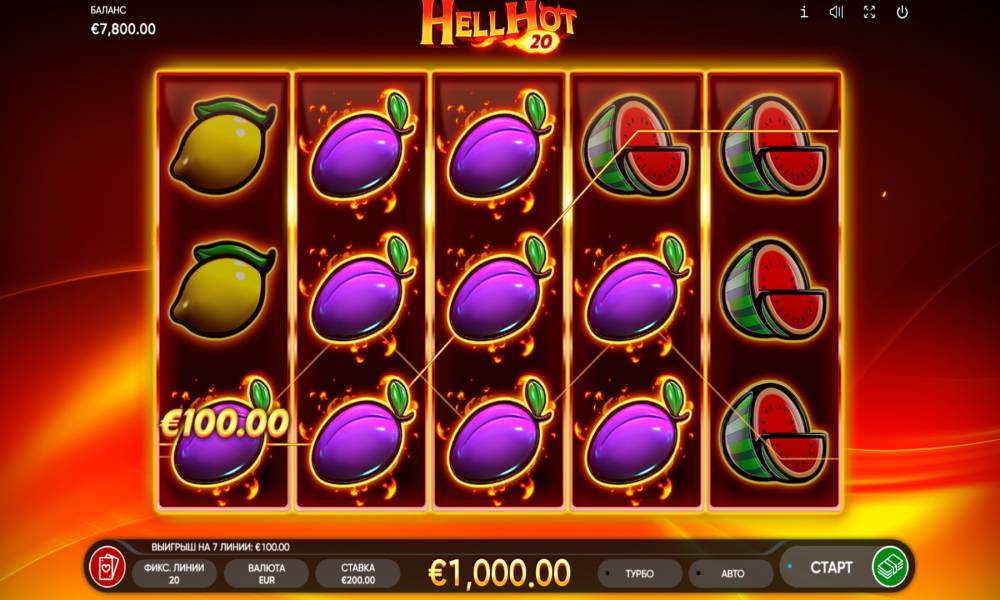Select the bottom-right watermelon symbol
This screenshot has width=1000, height=600.
click(x=774, y=432)
